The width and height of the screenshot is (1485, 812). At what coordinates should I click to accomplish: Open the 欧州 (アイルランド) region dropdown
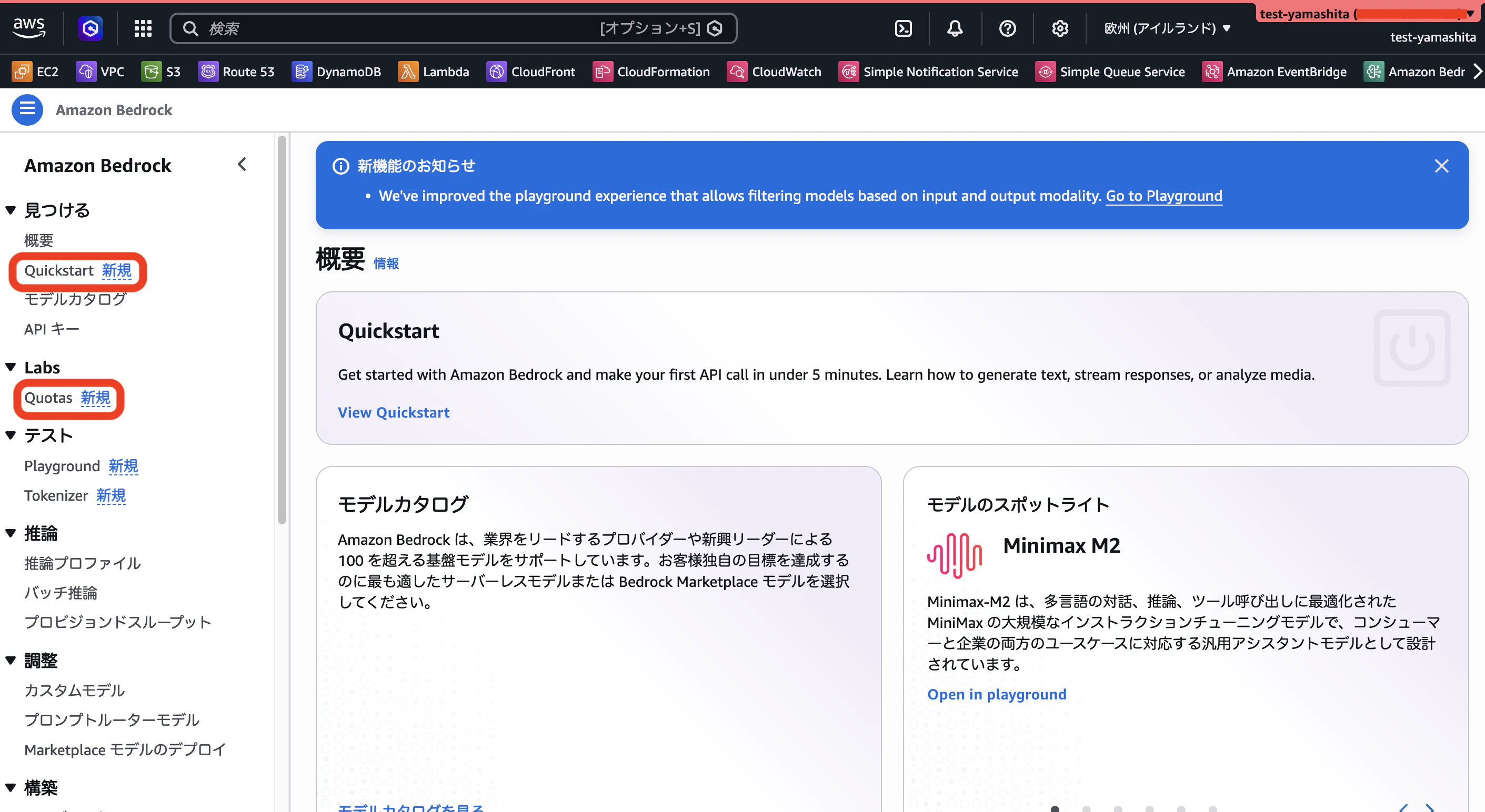click(x=1167, y=28)
